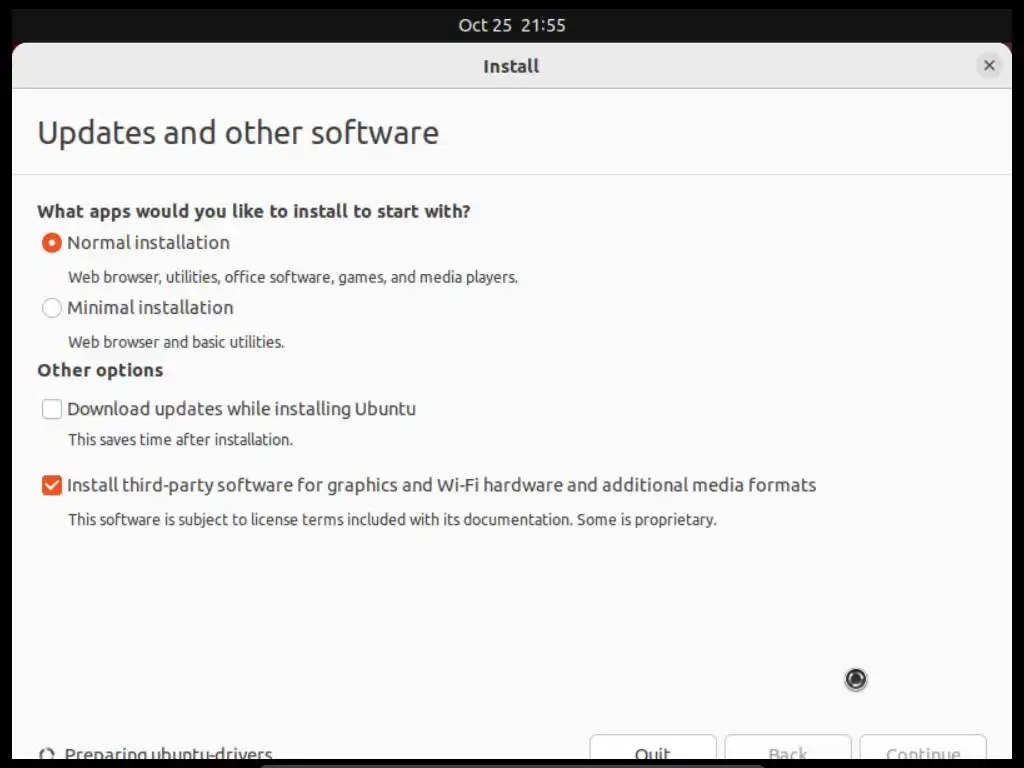
Task: Click the 'Some is proprietary' license description
Action: pos(392,520)
